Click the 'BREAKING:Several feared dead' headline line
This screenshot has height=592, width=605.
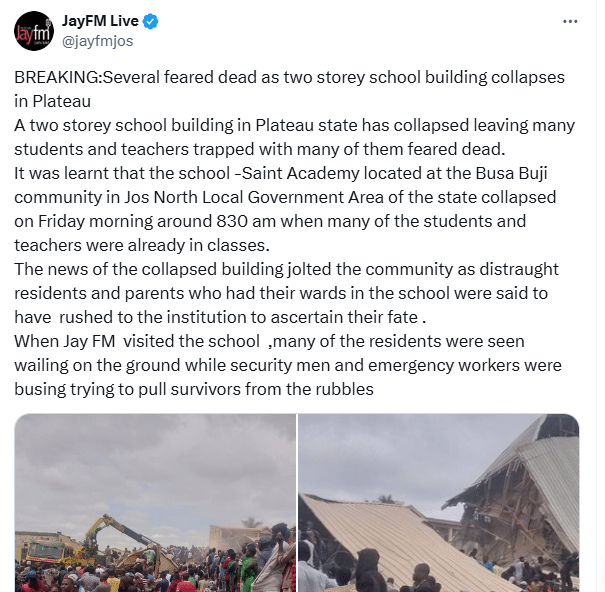point(289,77)
